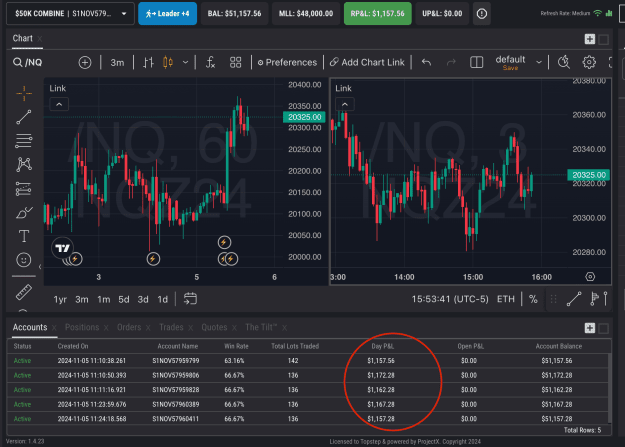This screenshot has width=625, height=447.
Task: Toggle the Leader +4 copy trading button
Action: [x=167, y=14]
